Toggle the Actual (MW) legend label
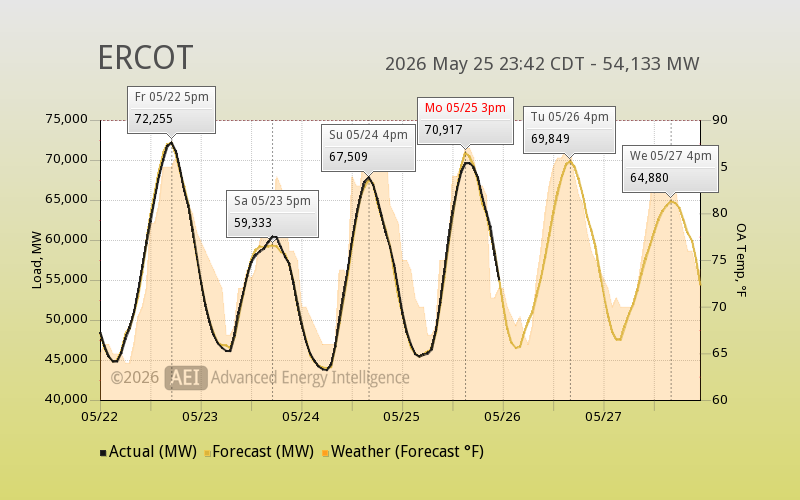Screen dimensions: 800x500 [153, 452]
